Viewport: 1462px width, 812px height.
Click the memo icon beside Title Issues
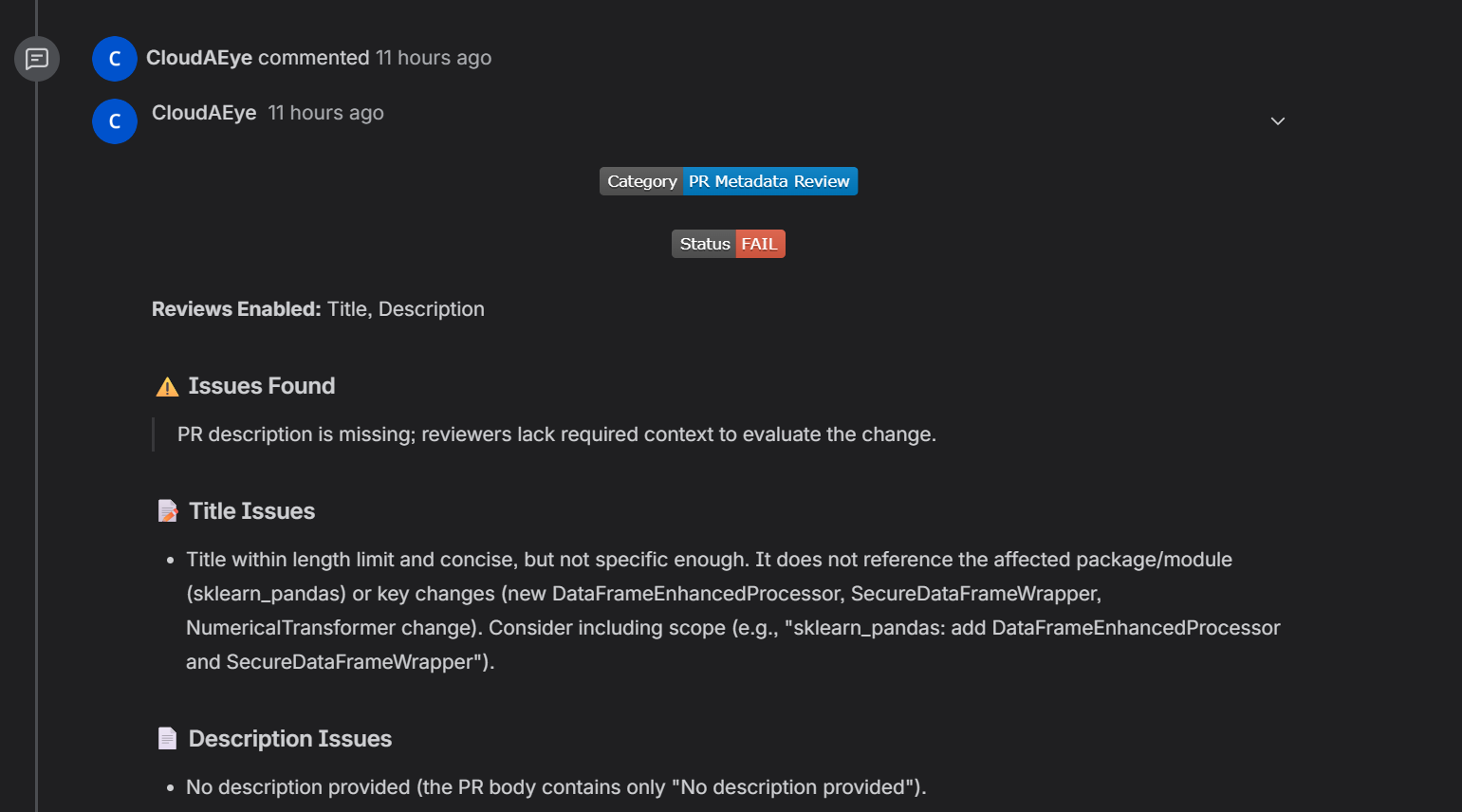(168, 511)
